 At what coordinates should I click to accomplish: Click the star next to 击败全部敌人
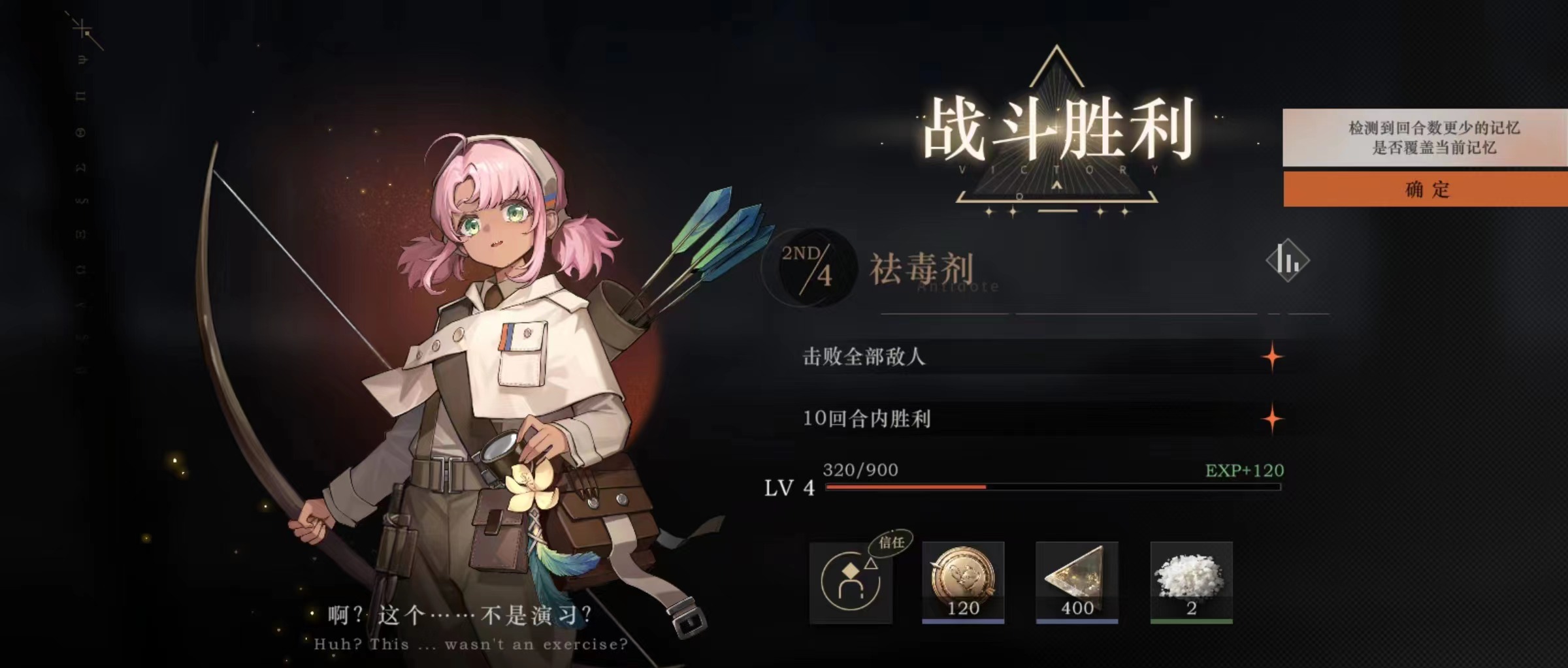[1272, 357]
